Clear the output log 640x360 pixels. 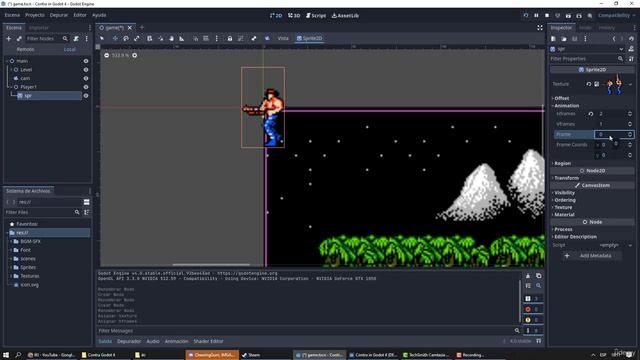[528, 276]
